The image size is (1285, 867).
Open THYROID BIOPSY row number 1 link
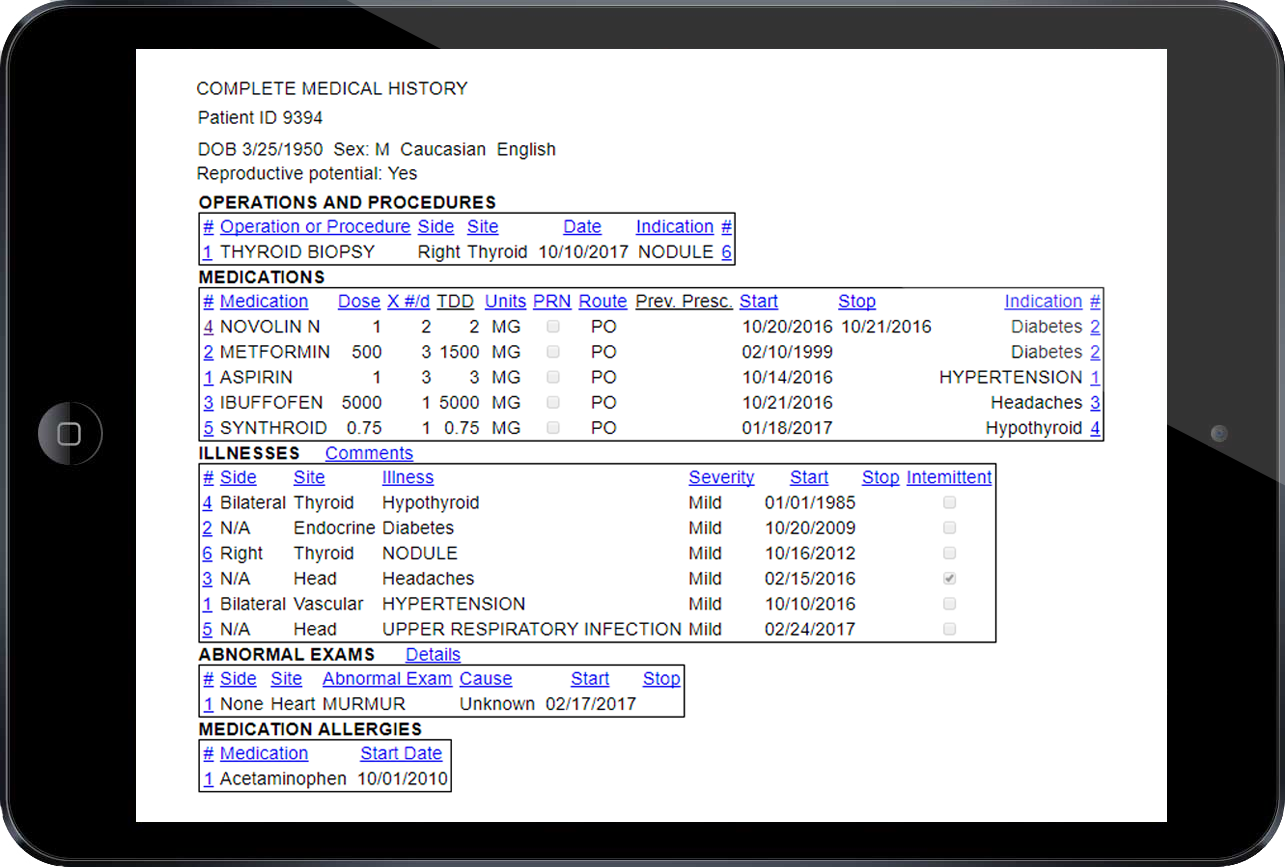(x=208, y=252)
